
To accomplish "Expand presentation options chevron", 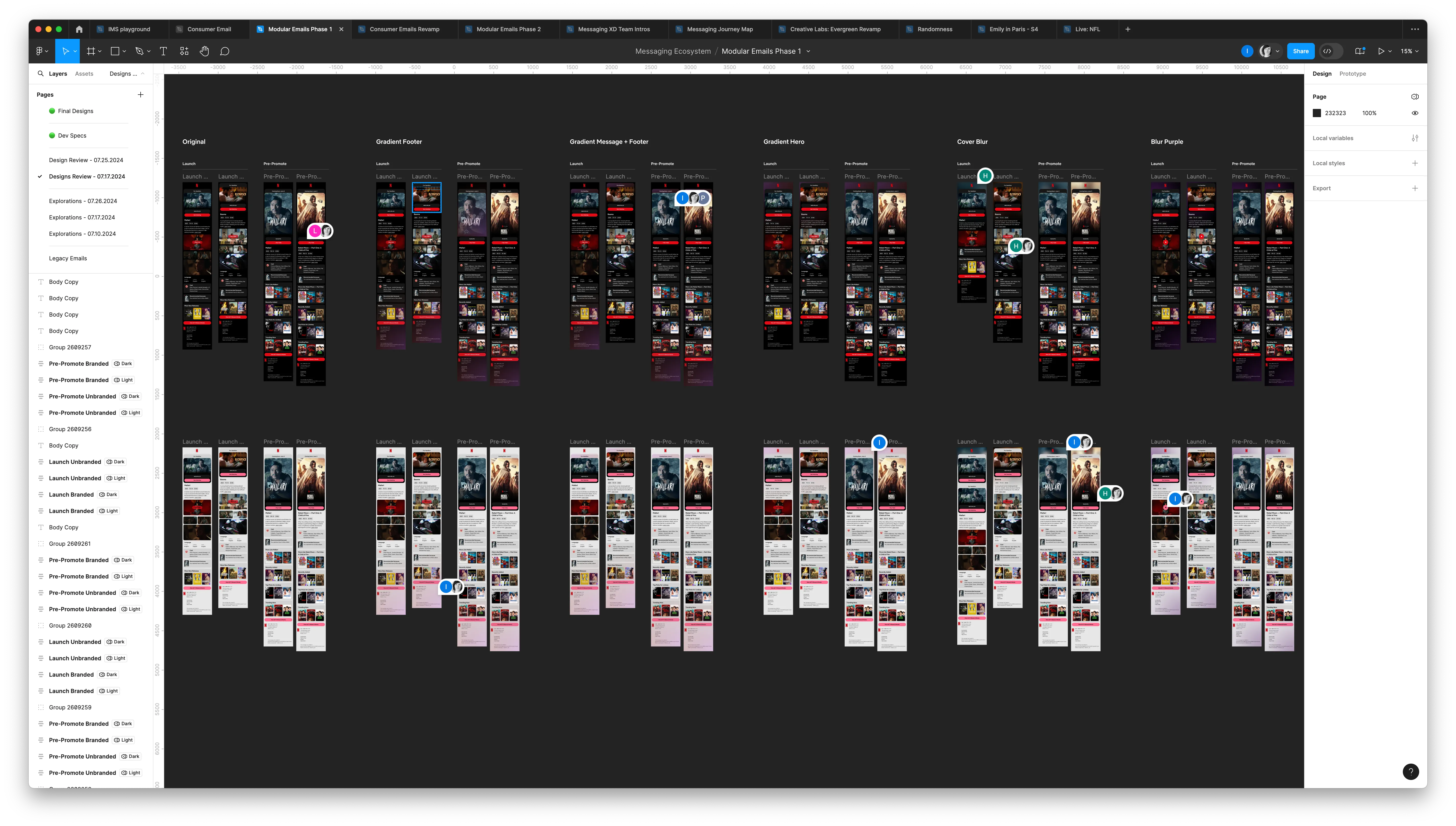I will [1390, 51].
